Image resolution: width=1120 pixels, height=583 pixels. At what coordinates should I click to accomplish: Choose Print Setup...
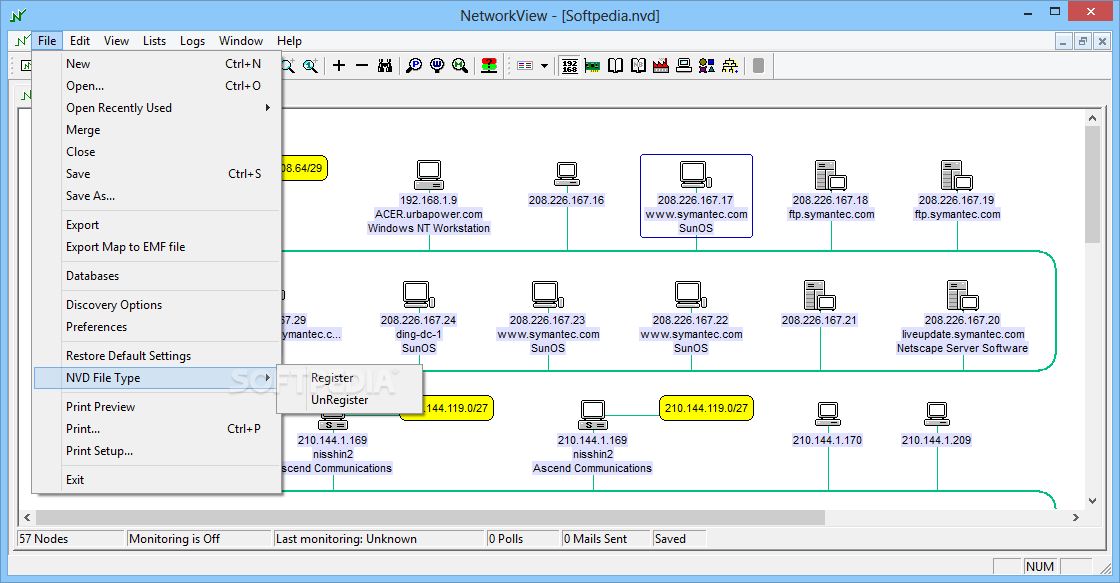[x=156, y=451]
